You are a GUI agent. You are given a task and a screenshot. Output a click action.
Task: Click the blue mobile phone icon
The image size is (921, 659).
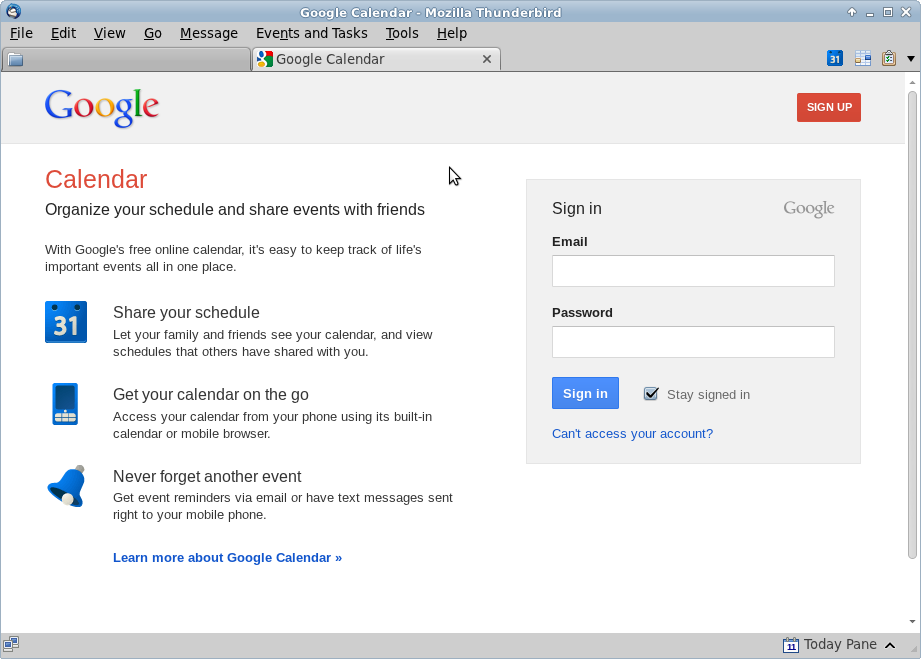pos(65,404)
